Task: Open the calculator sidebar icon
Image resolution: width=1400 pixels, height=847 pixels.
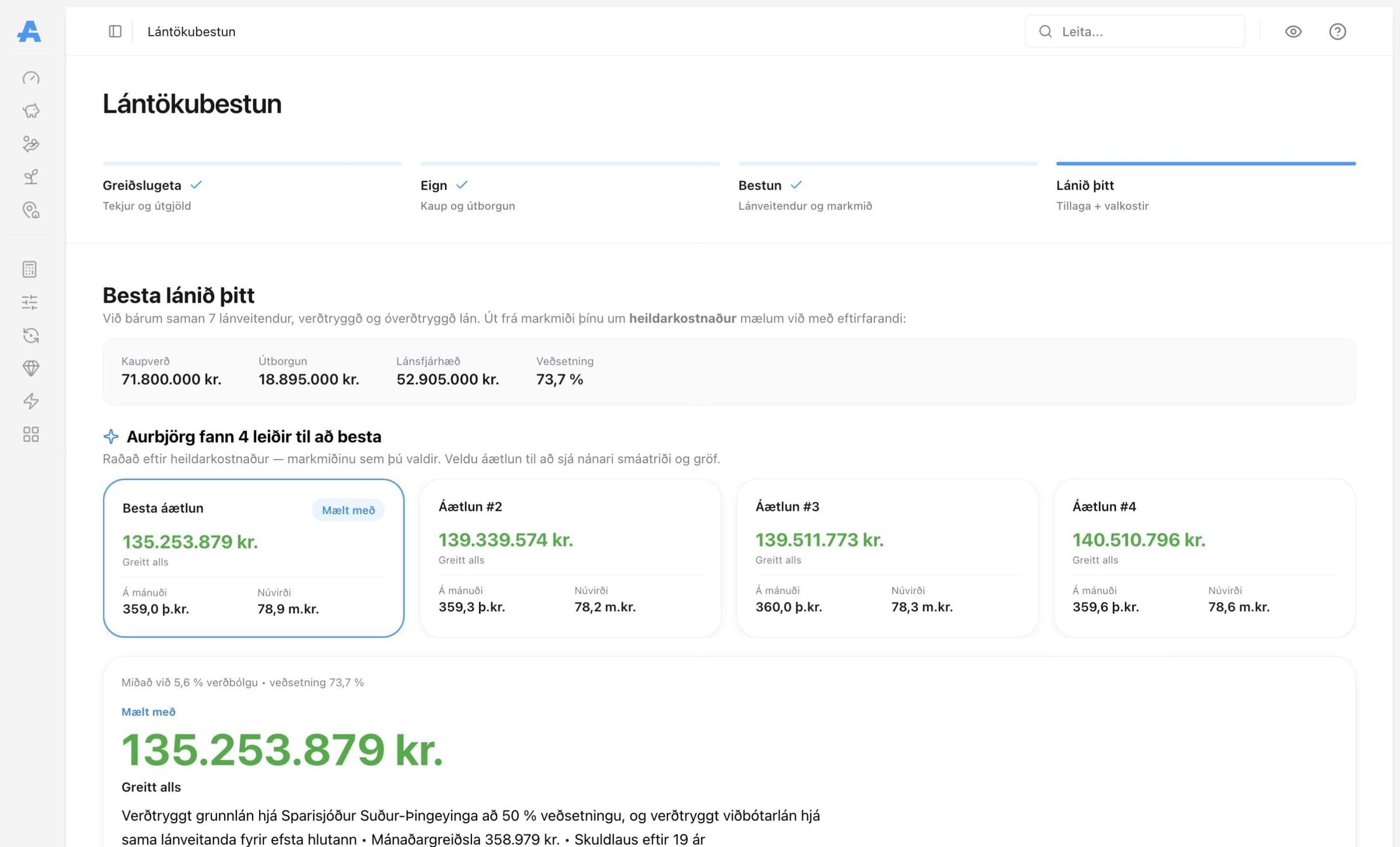Action: (30, 269)
